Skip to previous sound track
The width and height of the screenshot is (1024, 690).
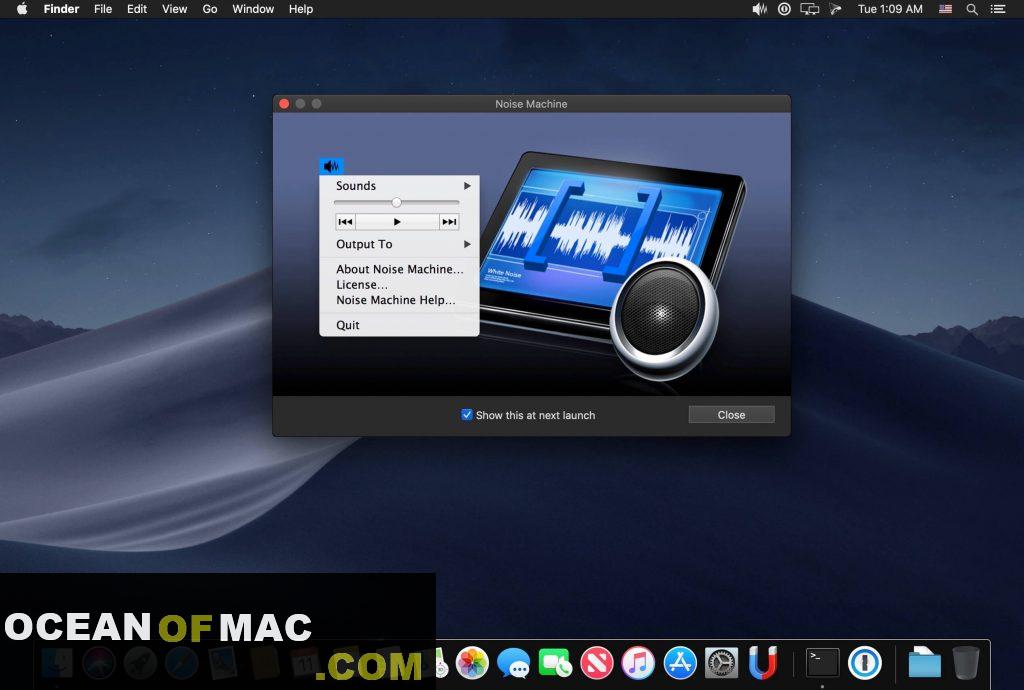[x=345, y=222]
